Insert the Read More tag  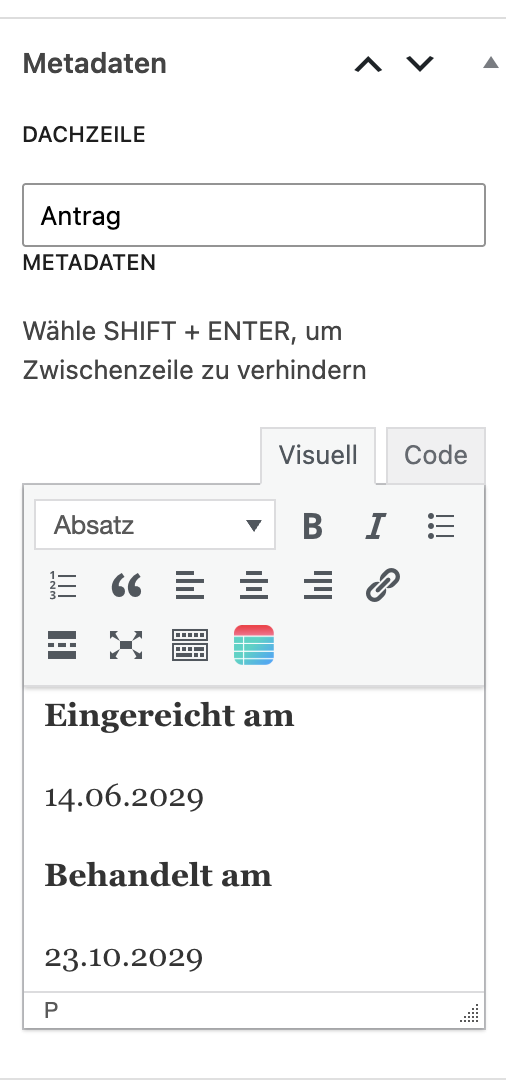62,645
